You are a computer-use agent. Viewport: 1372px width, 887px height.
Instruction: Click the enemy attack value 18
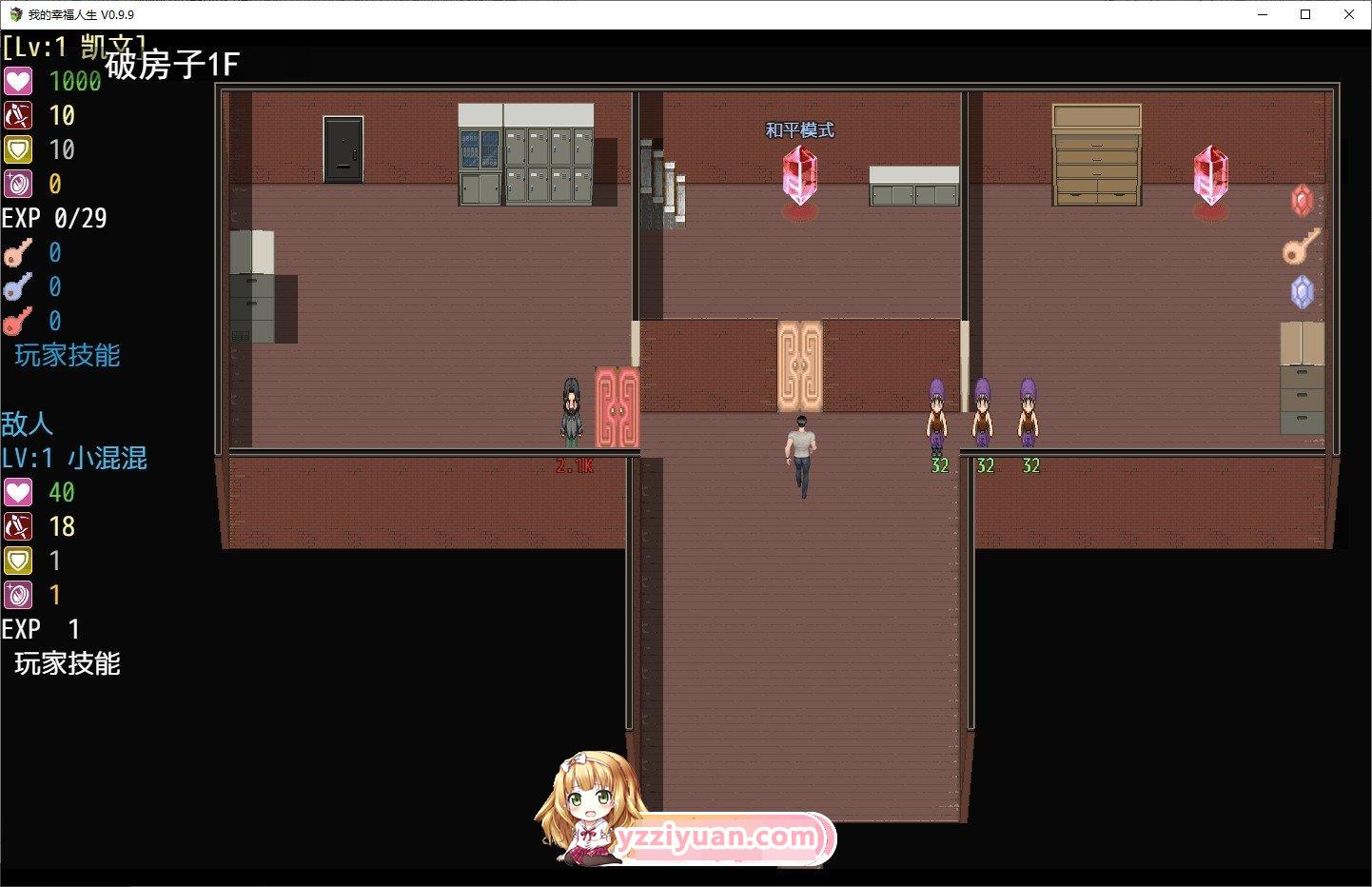[x=62, y=526]
